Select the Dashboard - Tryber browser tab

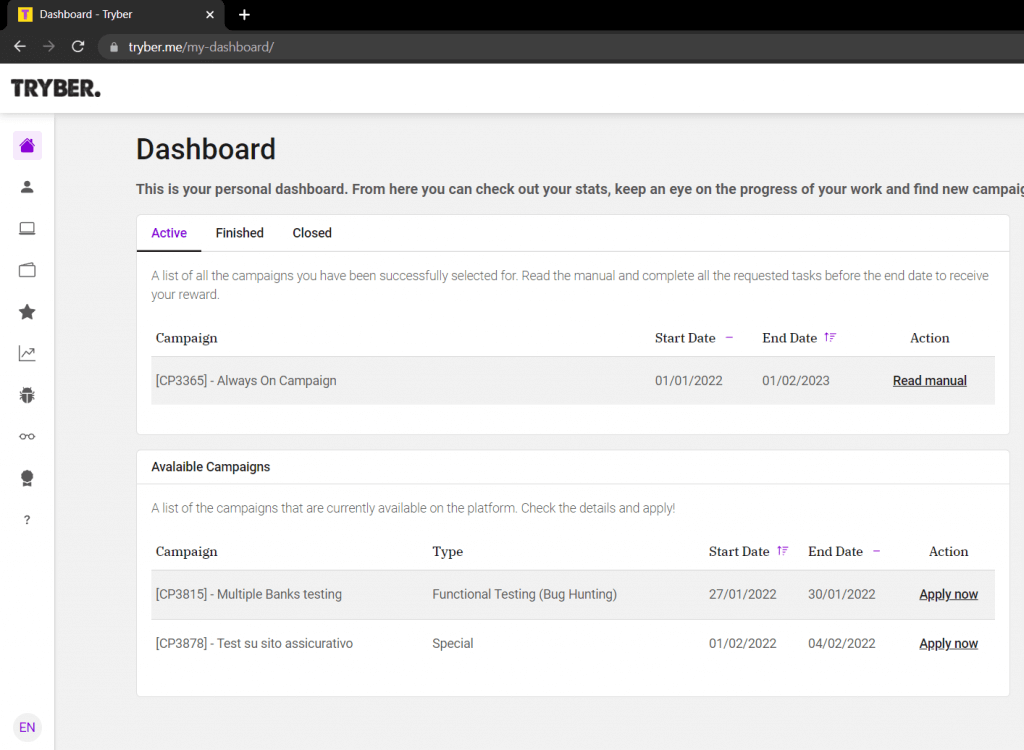tap(116, 14)
